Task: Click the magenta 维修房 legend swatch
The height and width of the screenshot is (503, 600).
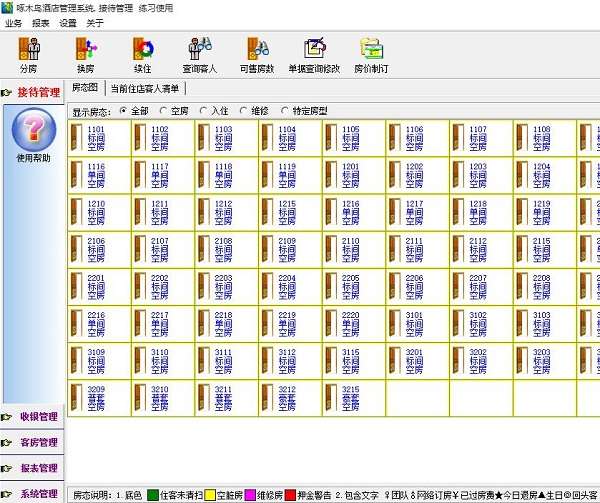Action: click(250, 495)
